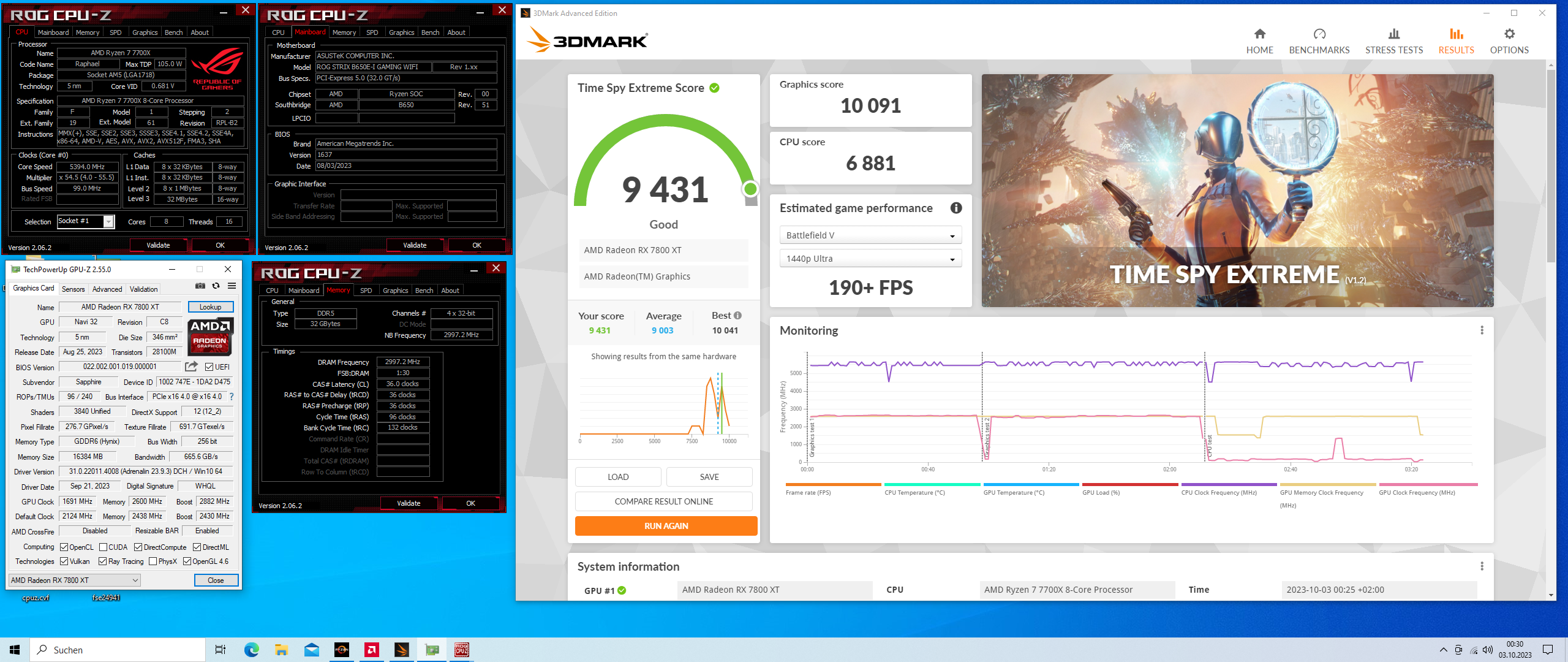1568x662 pixels.
Task: Open the Mail app from taskbar
Action: 311,650
